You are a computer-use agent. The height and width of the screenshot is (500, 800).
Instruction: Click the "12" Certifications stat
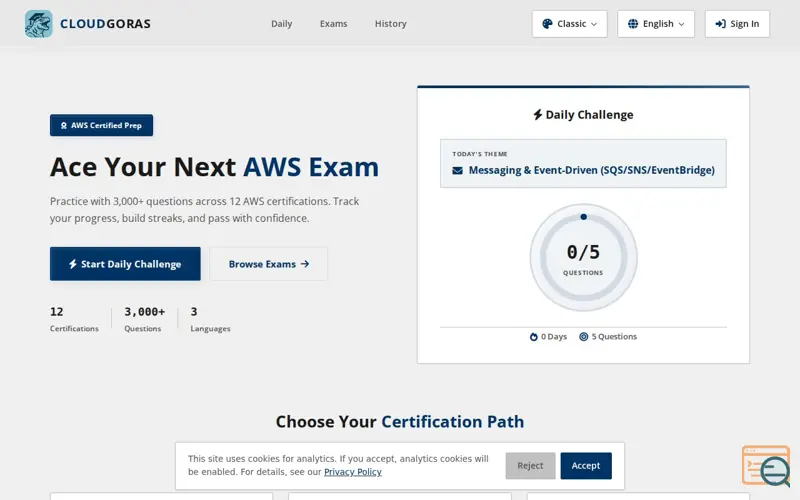tap(57, 312)
